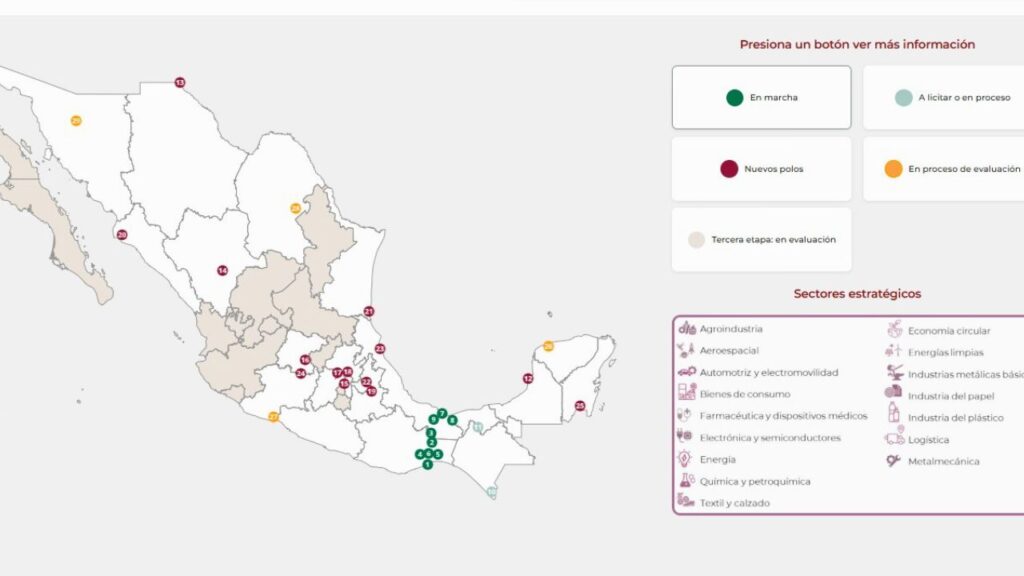
Task: Click the Agroindustria sector icon
Action: pos(686,328)
